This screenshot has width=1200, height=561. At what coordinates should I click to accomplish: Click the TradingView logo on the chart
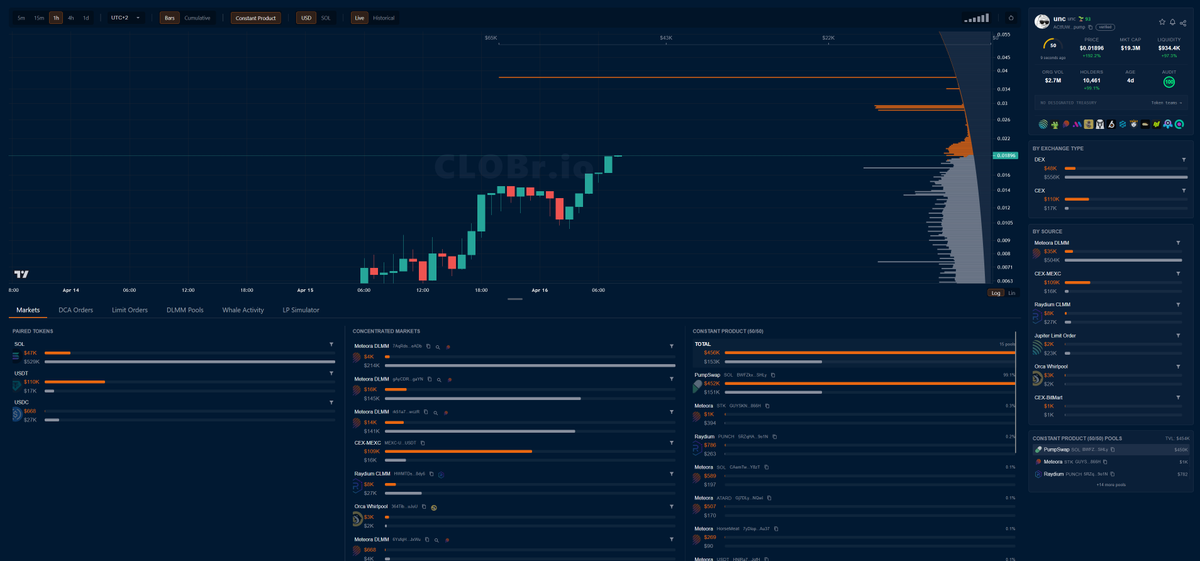click(x=21, y=273)
